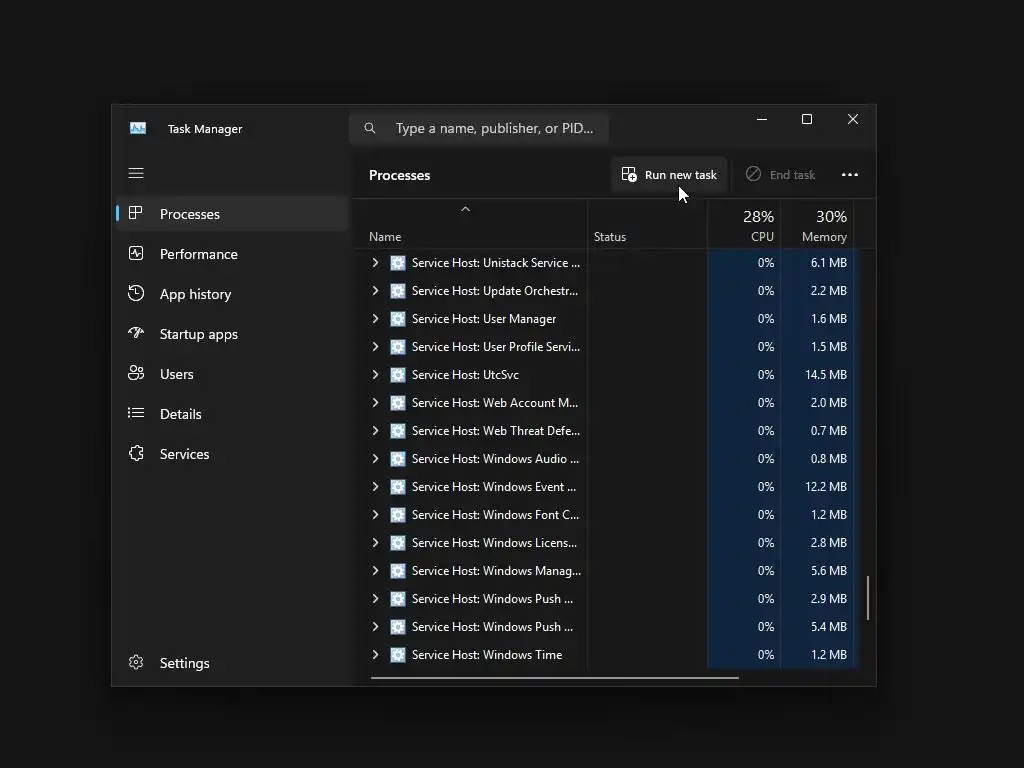Click the 5.6 MB memory value
The image size is (1024, 768).
pos(828,571)
